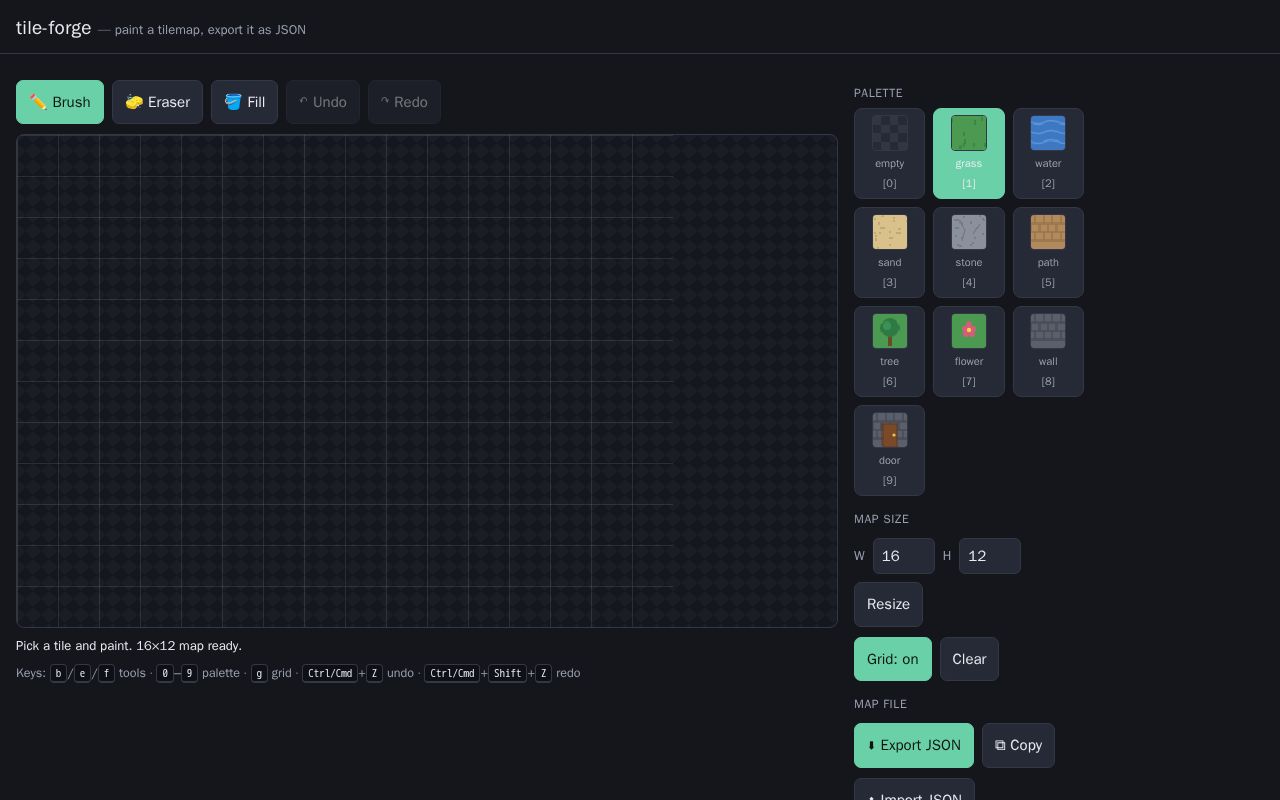Click the Redo button

point(404,102)
